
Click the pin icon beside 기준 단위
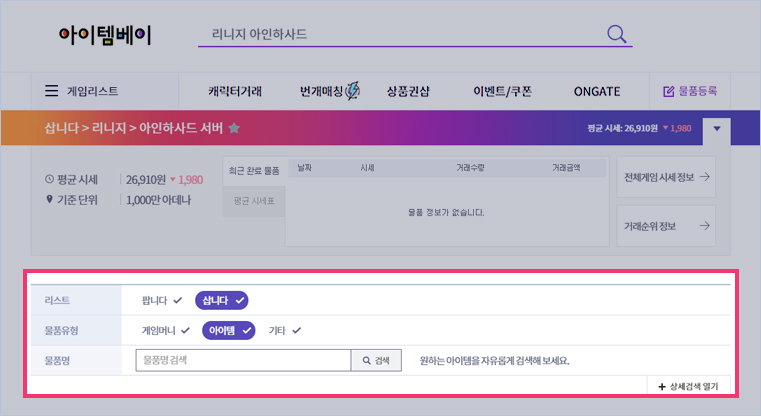click(x=49, y=199)
